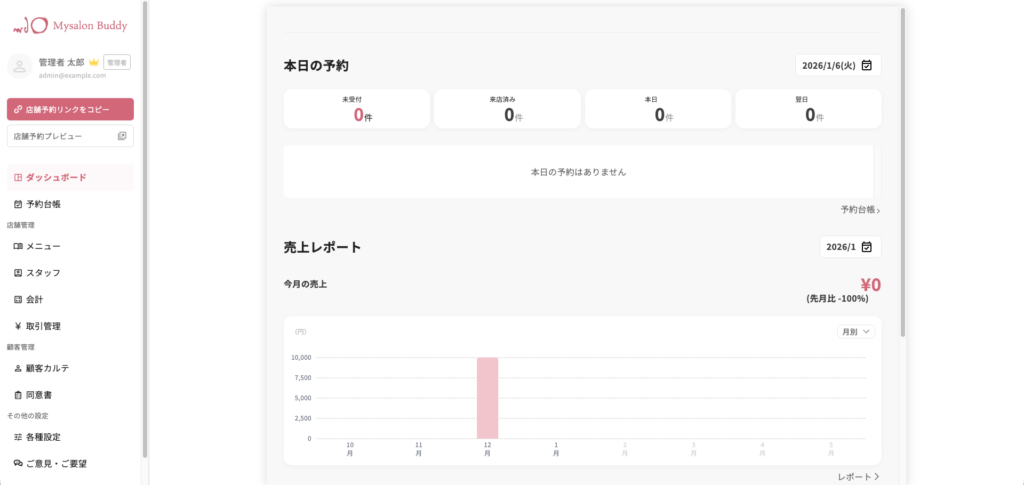The height and width of the screenshot is (485, 1024).
Task: Click the 顧客カルテ person icon
Action: 18,369
